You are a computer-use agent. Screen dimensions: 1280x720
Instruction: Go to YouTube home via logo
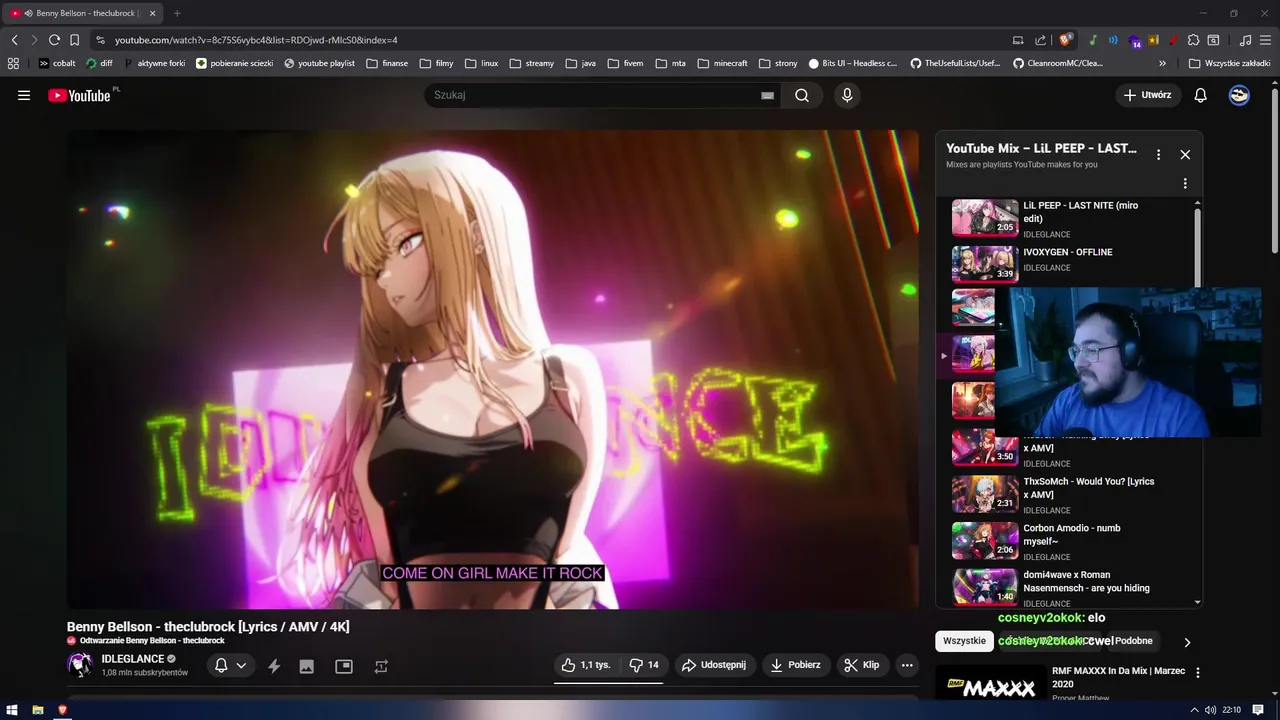pyautogui.click(x=79, y=95)
